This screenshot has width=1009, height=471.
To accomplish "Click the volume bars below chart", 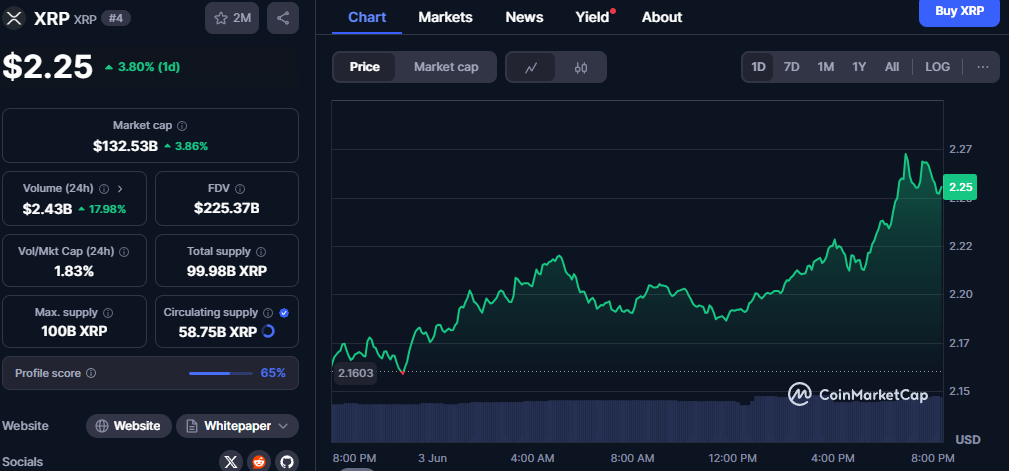I will click(x=637, y=420).
